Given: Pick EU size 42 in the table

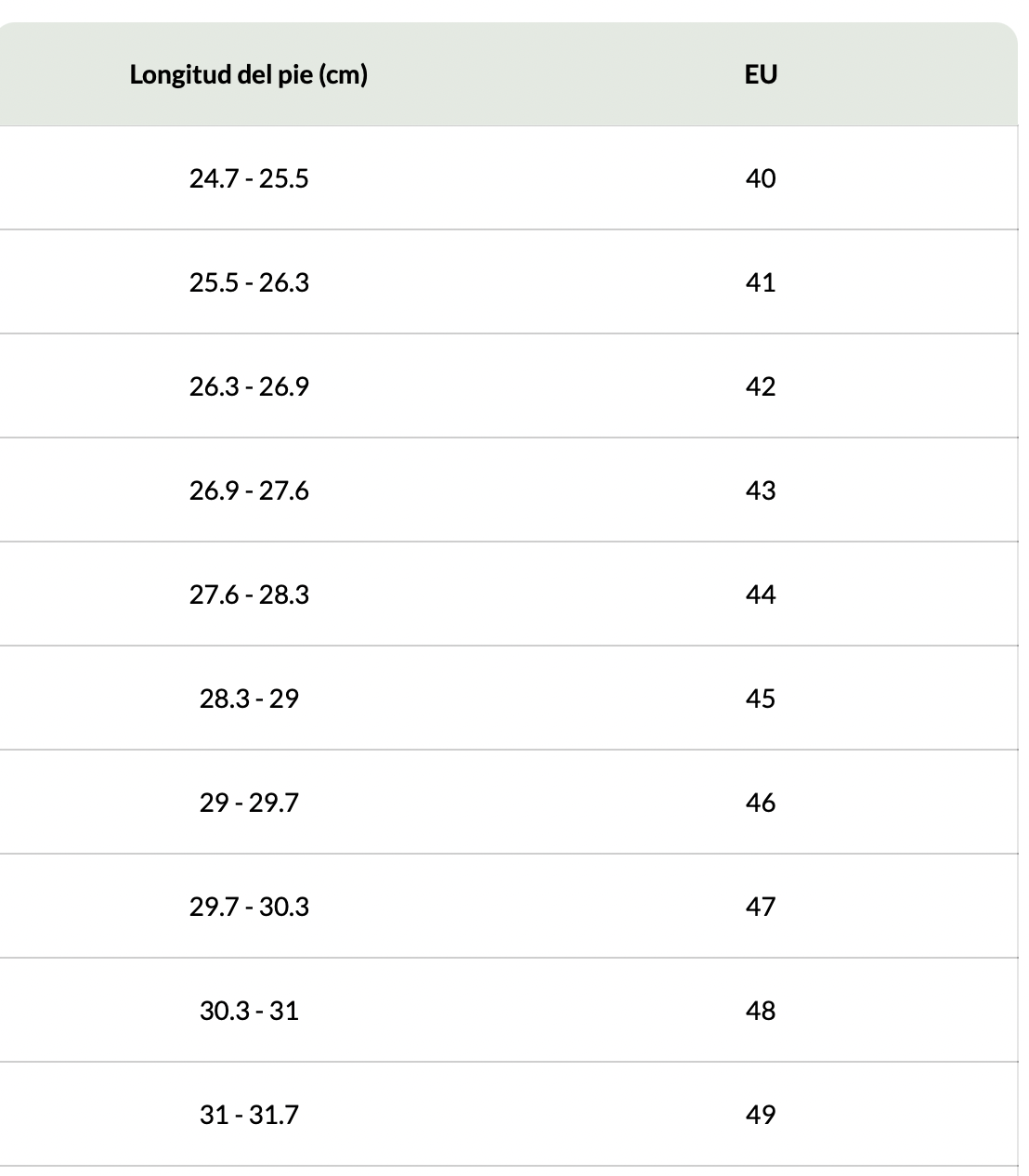Looking at the screenshot, I should pos(761,386).
